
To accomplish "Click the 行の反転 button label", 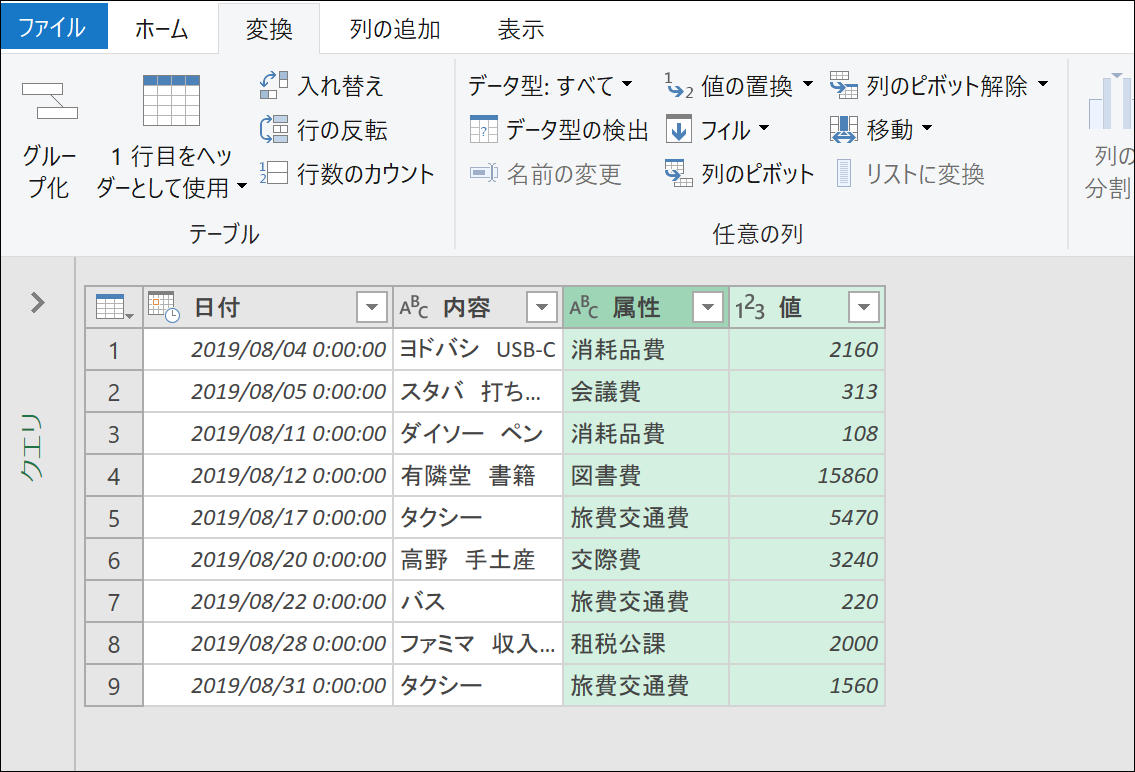I will tap(342, 130).
